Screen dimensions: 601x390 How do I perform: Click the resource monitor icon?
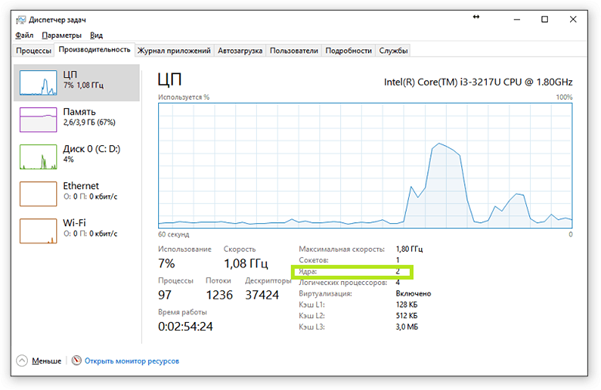tap(77, 361)
